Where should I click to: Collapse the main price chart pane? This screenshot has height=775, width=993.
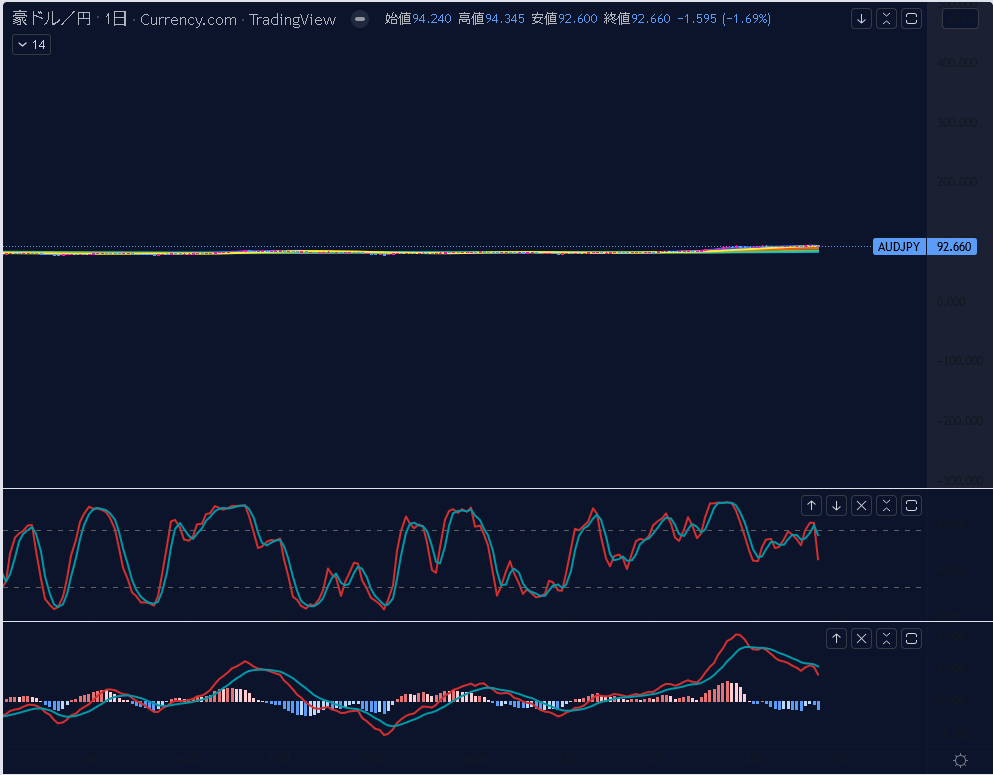pyautogui.click(x=886, y=19)
